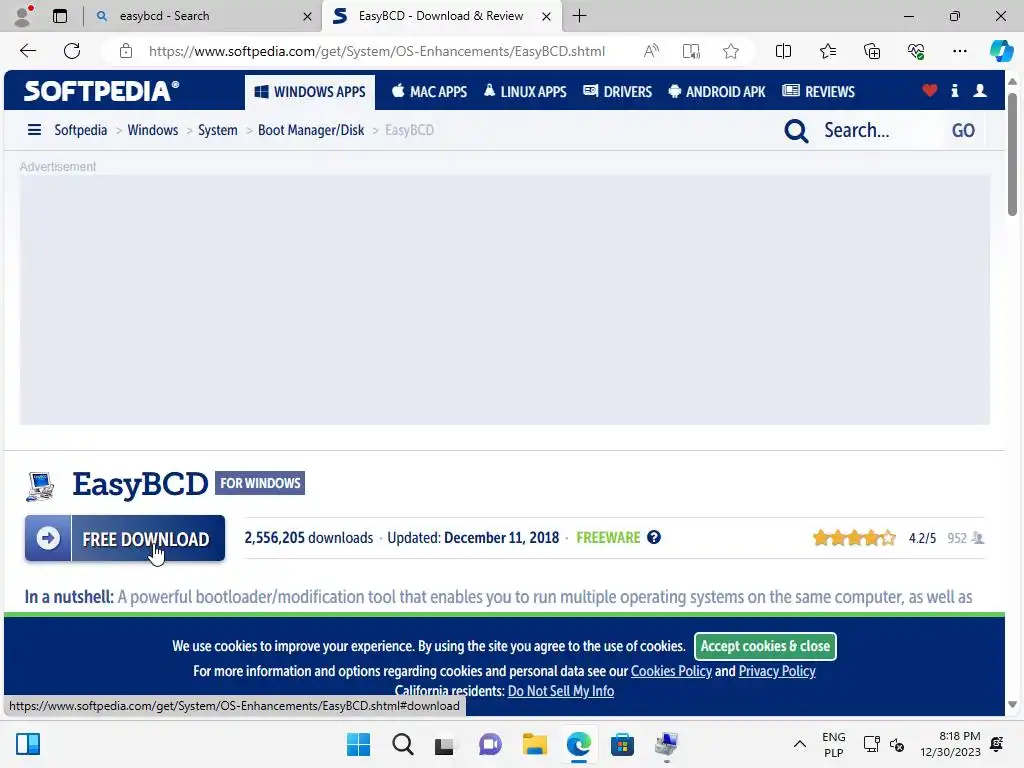Click the user account icon on Softpedia bar

pos(980,91)
